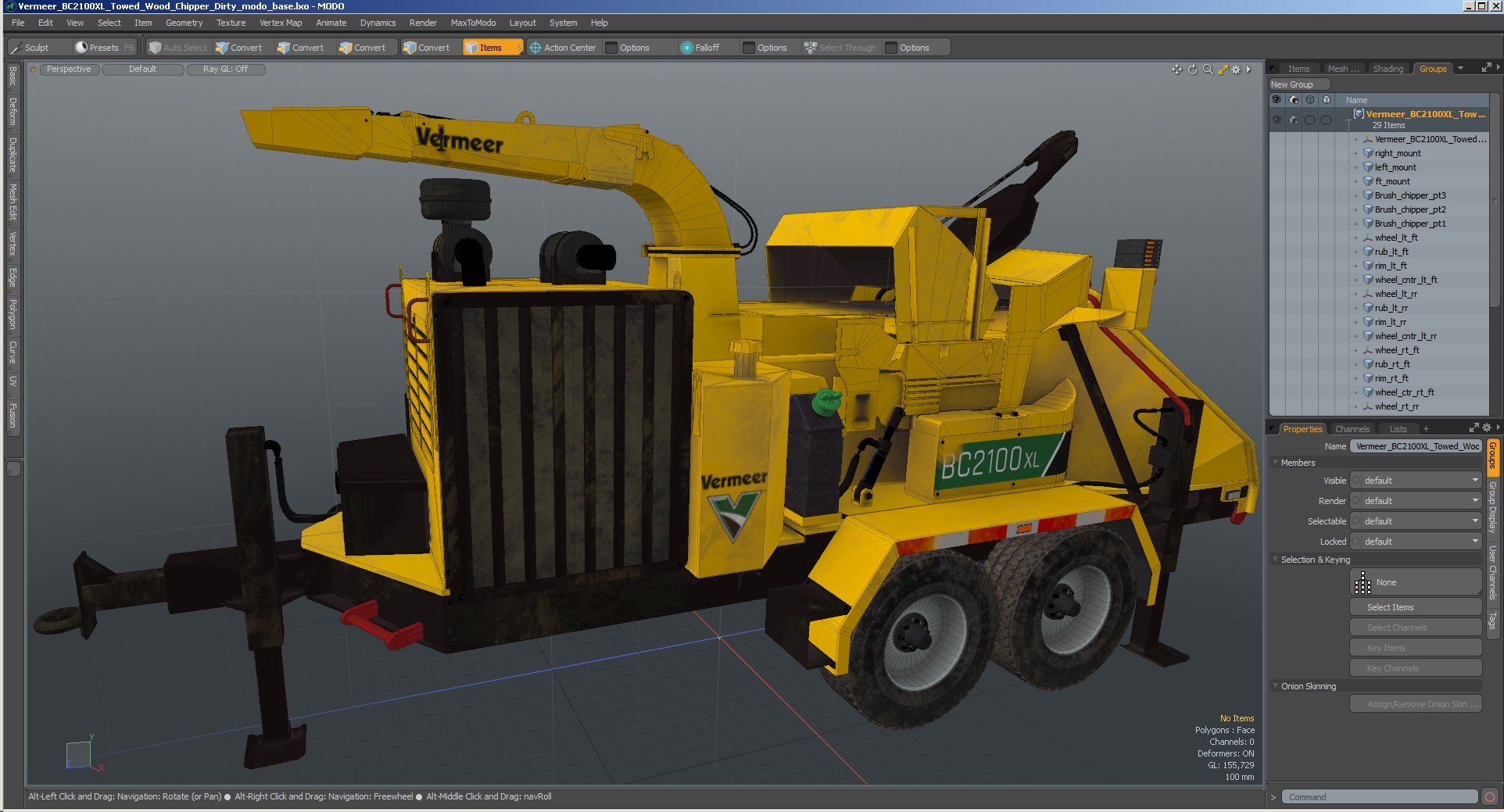Click the mesh icon of Brush_chipper_pt3

click(x=1368, y=195)
